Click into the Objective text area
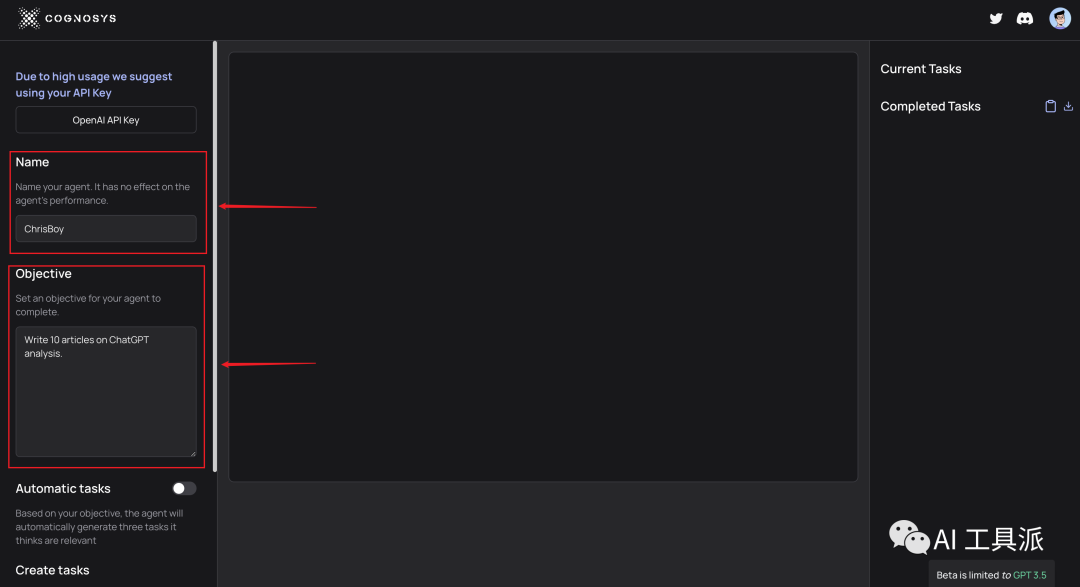The width and height of the screenshot is (1080, 587). (x=106, y=391)
